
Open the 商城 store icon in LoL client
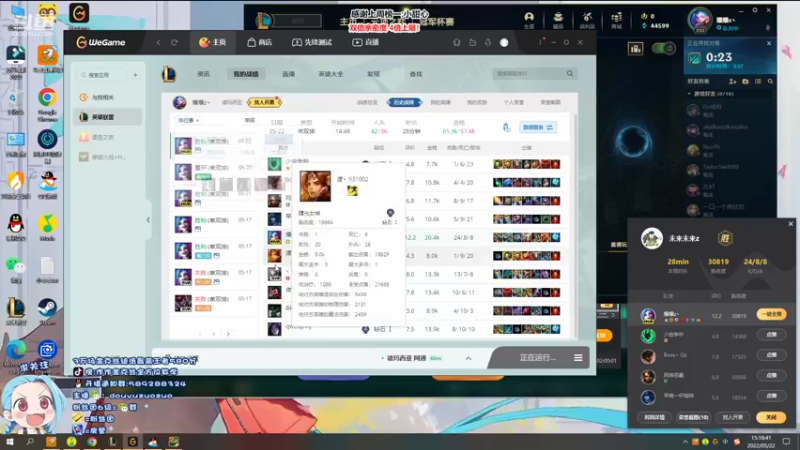[616, 20]
